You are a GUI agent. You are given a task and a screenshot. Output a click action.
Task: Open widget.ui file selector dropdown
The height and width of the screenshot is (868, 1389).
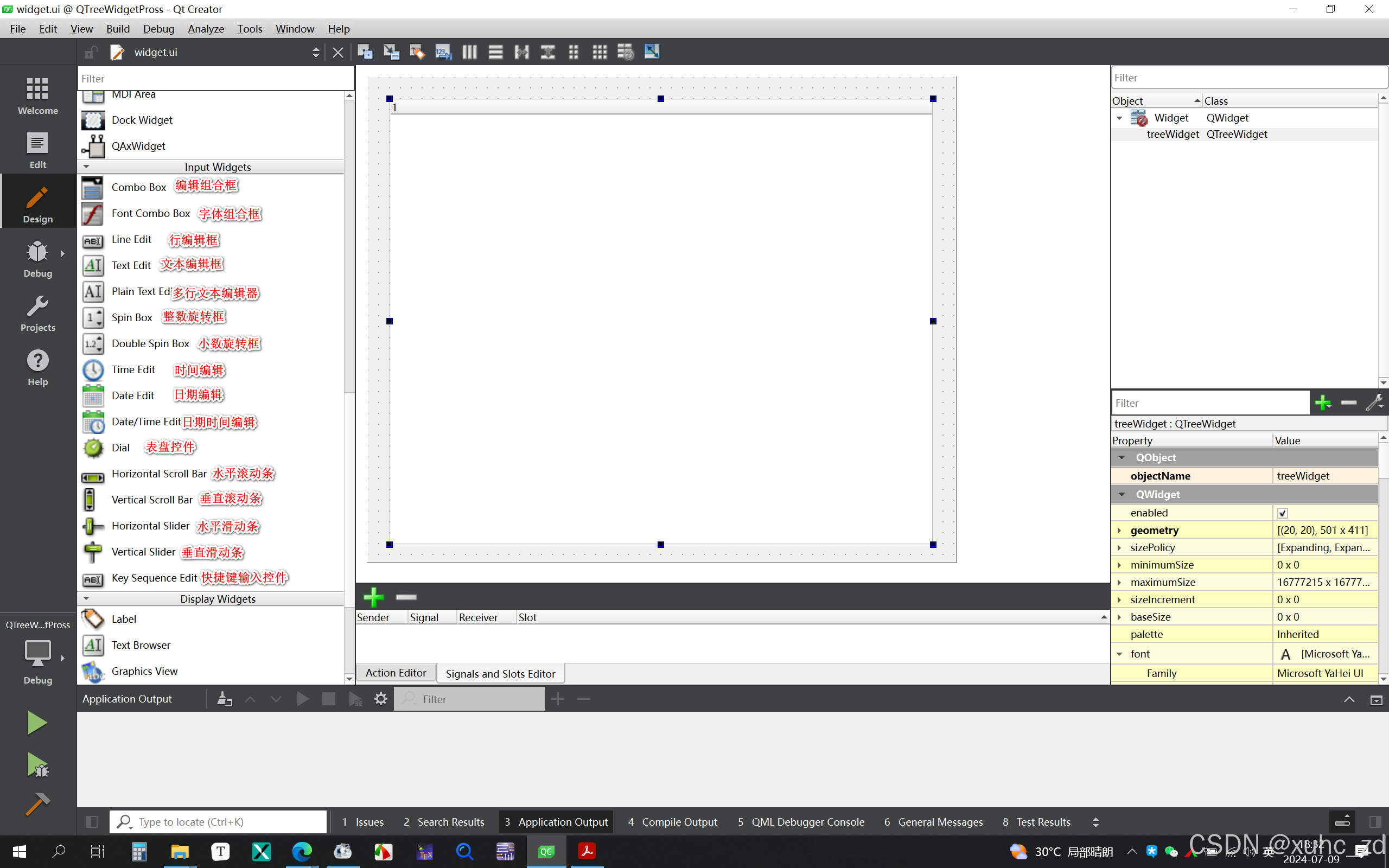coord(315,52)
